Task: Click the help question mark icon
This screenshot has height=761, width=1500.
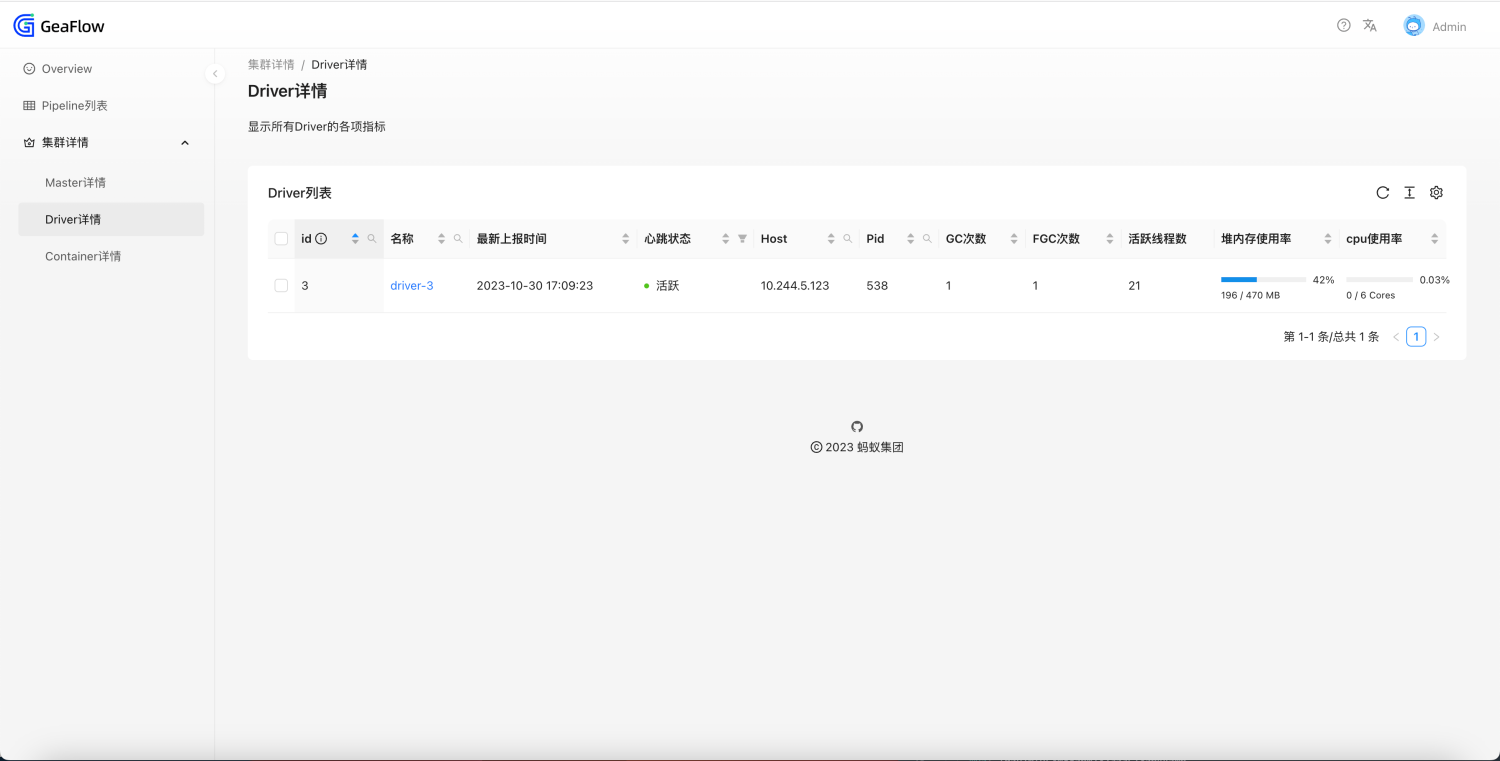Action: click(x=1343, y=26)
